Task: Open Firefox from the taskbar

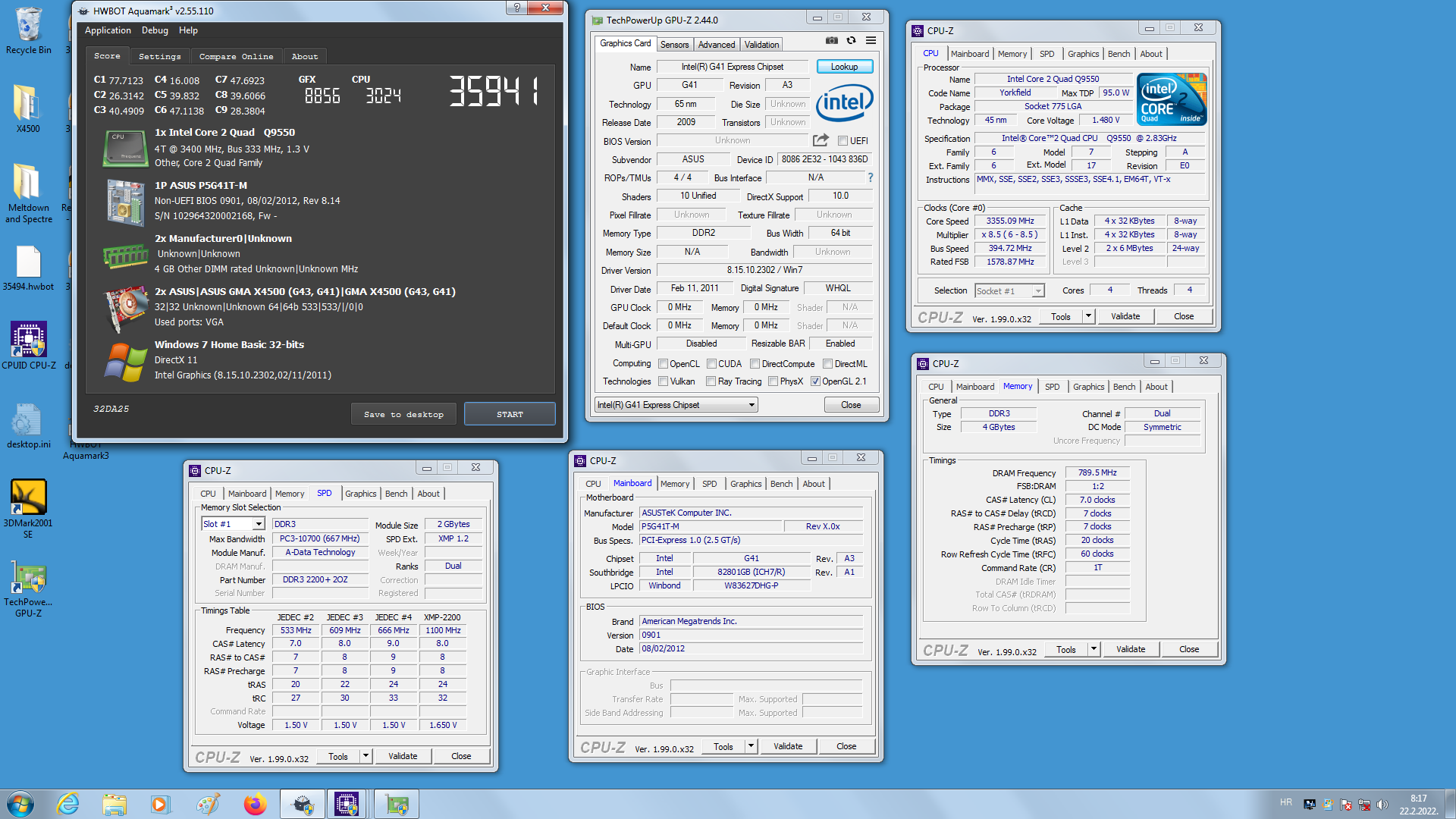Action: point(255,804)
